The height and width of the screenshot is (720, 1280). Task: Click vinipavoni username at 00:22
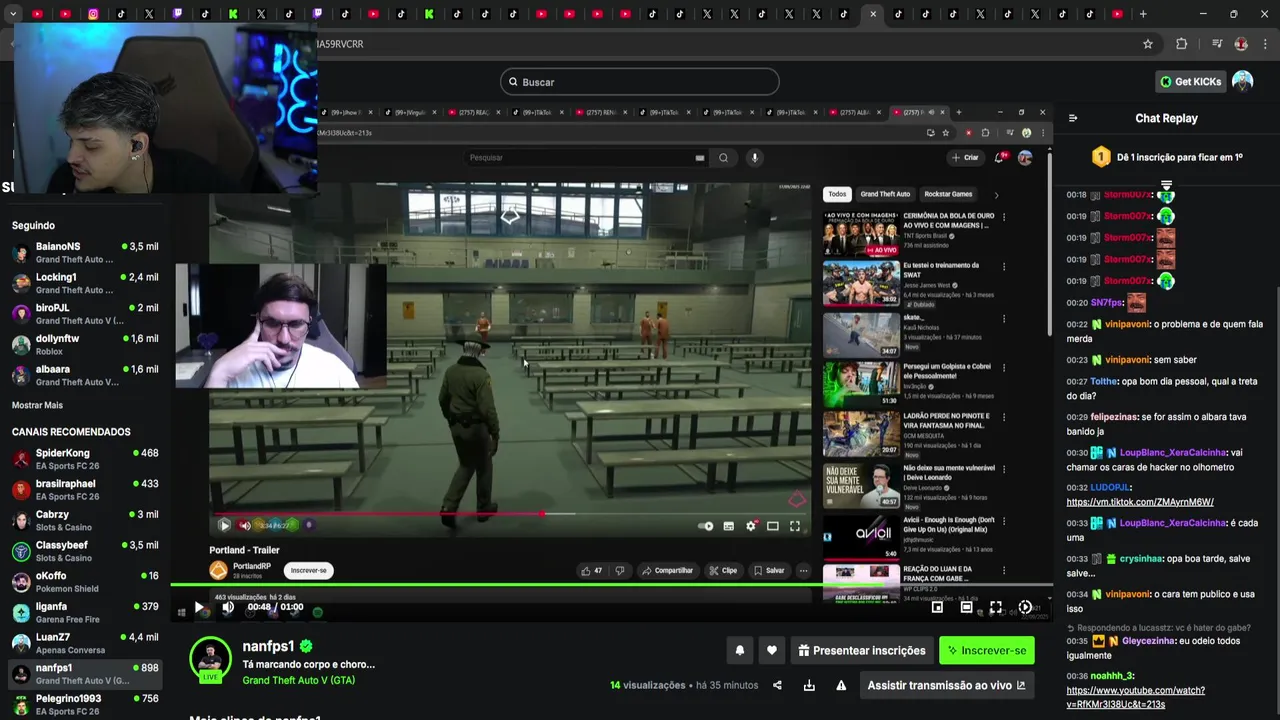pos(1127,324)
